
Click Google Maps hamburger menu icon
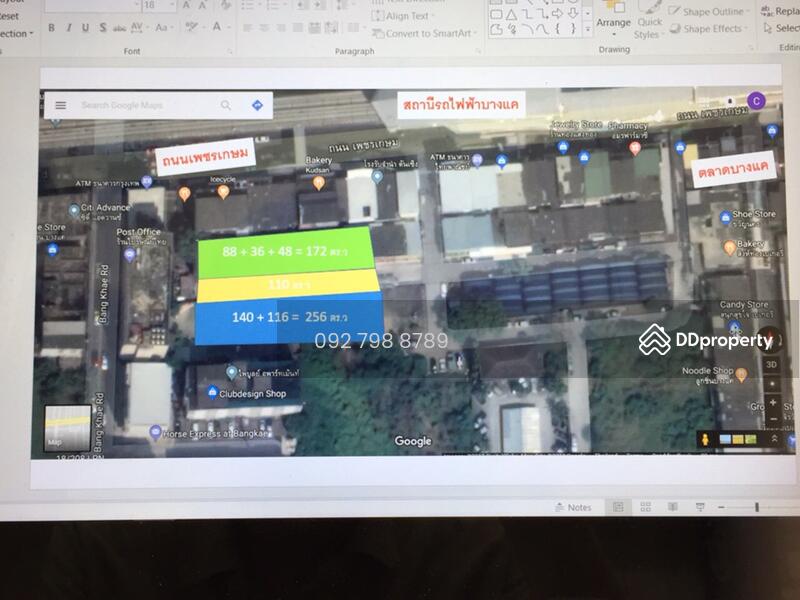61,105
